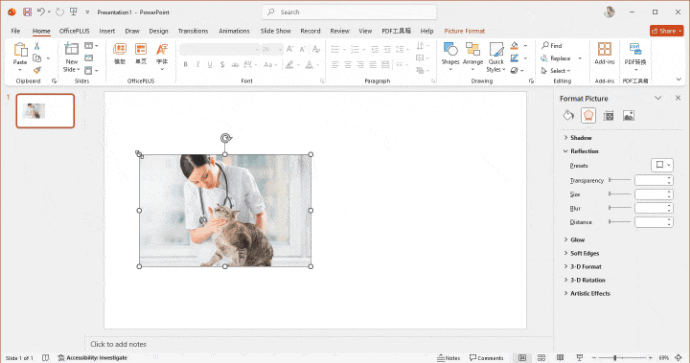Click the Paste clipboard icon

20,50
